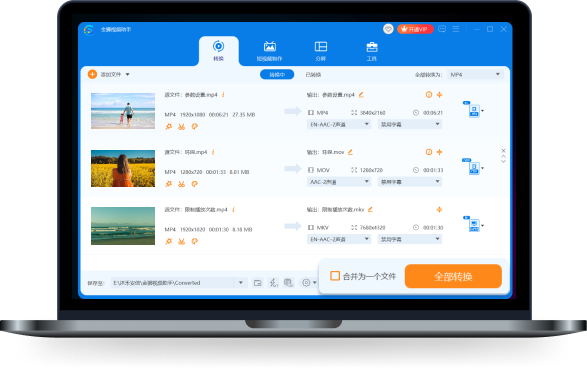587x371 pixels.
Task: Open audio track dropdown in 3840x2160 output row
Action: pyautogui.click(x=339, y=124)
